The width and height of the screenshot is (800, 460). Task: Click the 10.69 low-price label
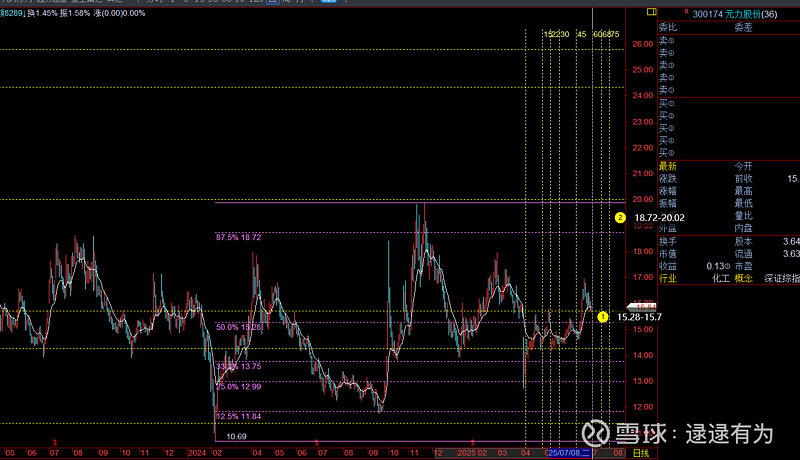(x=236, y=436)
